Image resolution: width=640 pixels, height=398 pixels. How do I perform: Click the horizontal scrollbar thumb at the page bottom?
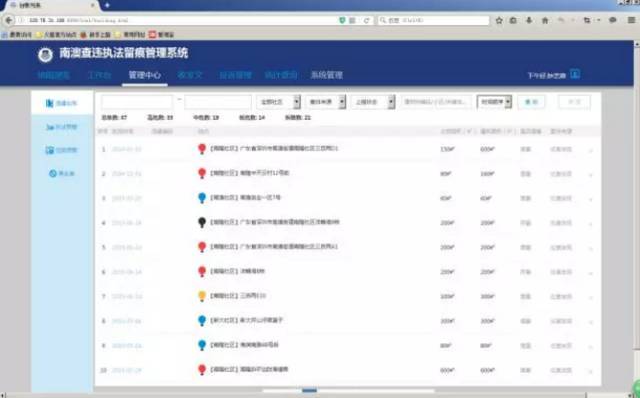point(309,391)
